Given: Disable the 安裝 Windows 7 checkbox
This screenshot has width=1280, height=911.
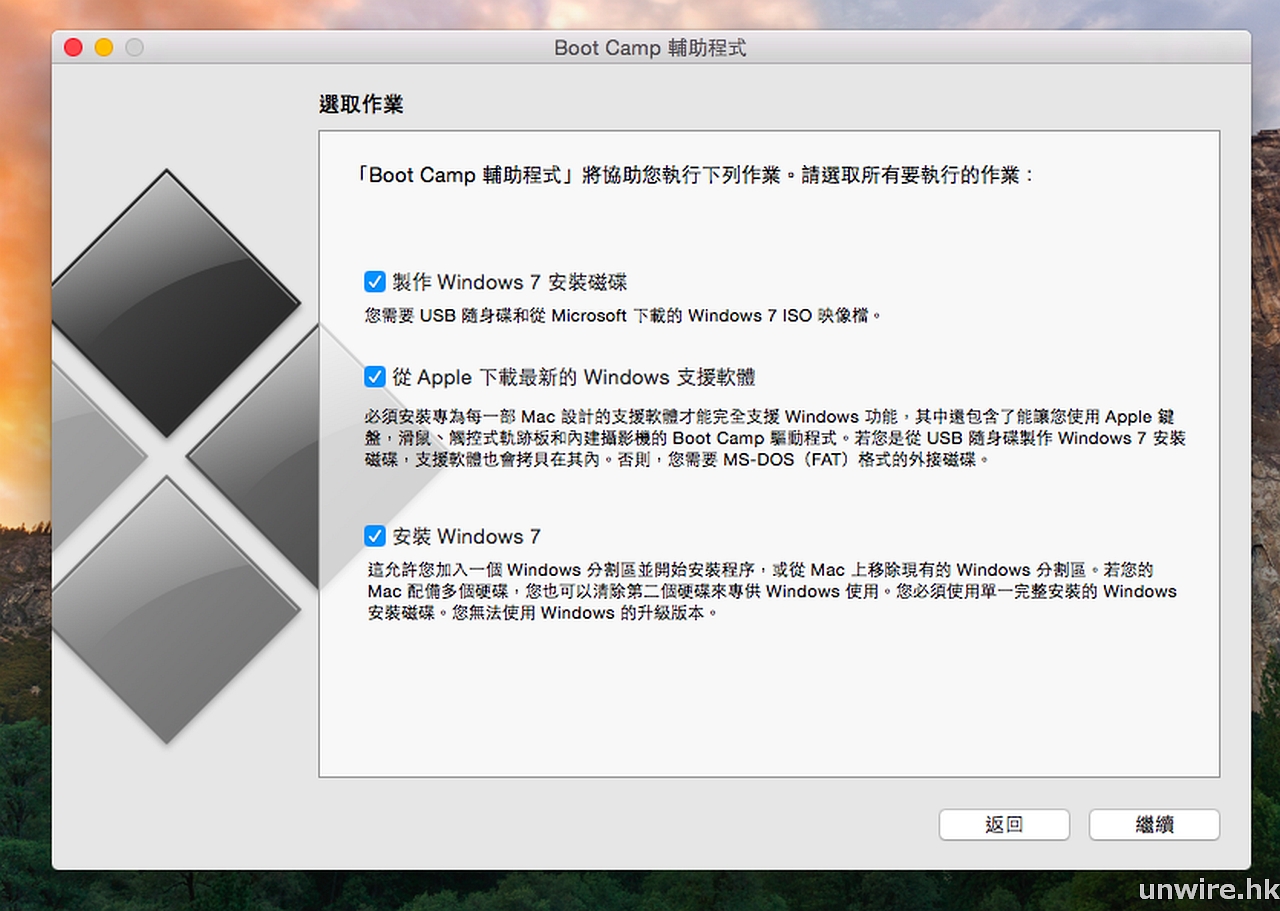Looking at the screenshot, I should (375, 537).
